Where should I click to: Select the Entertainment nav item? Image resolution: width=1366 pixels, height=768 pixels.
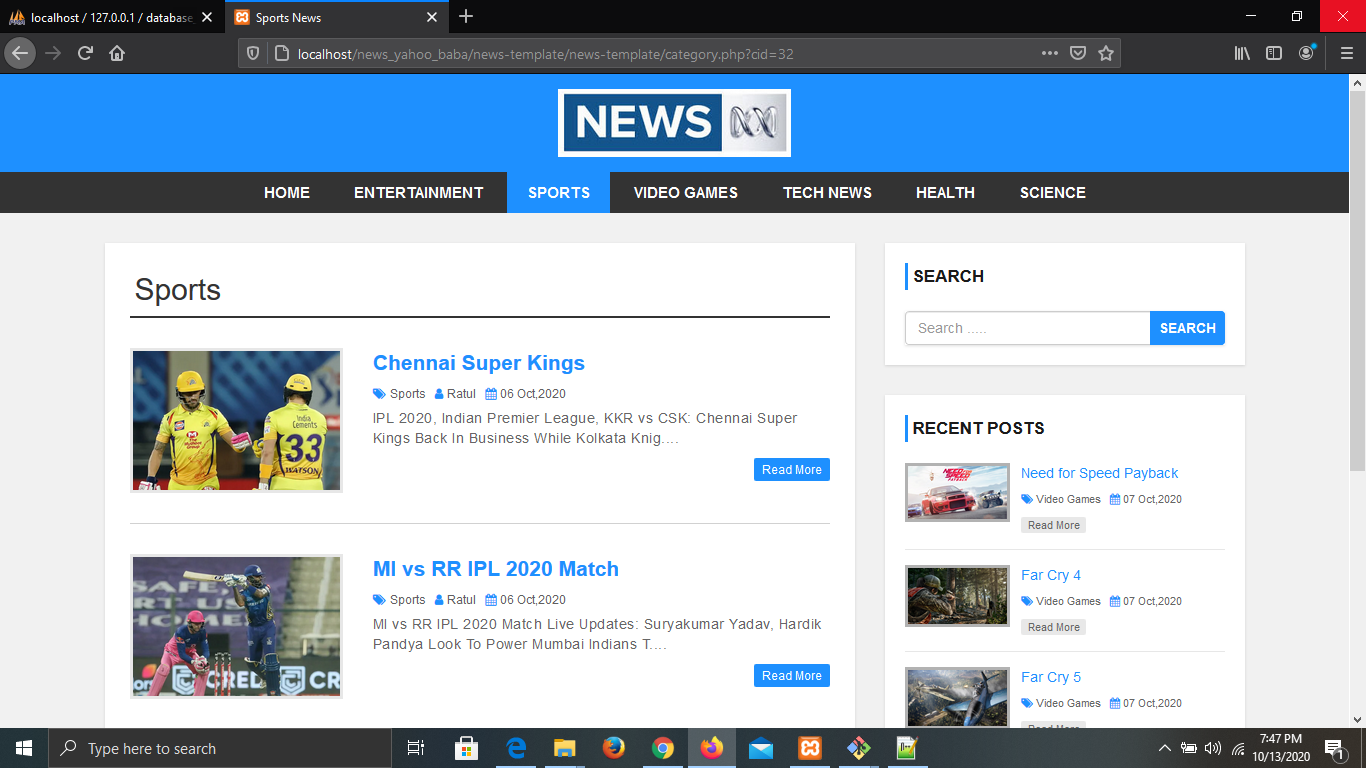(x=418, y=192)
